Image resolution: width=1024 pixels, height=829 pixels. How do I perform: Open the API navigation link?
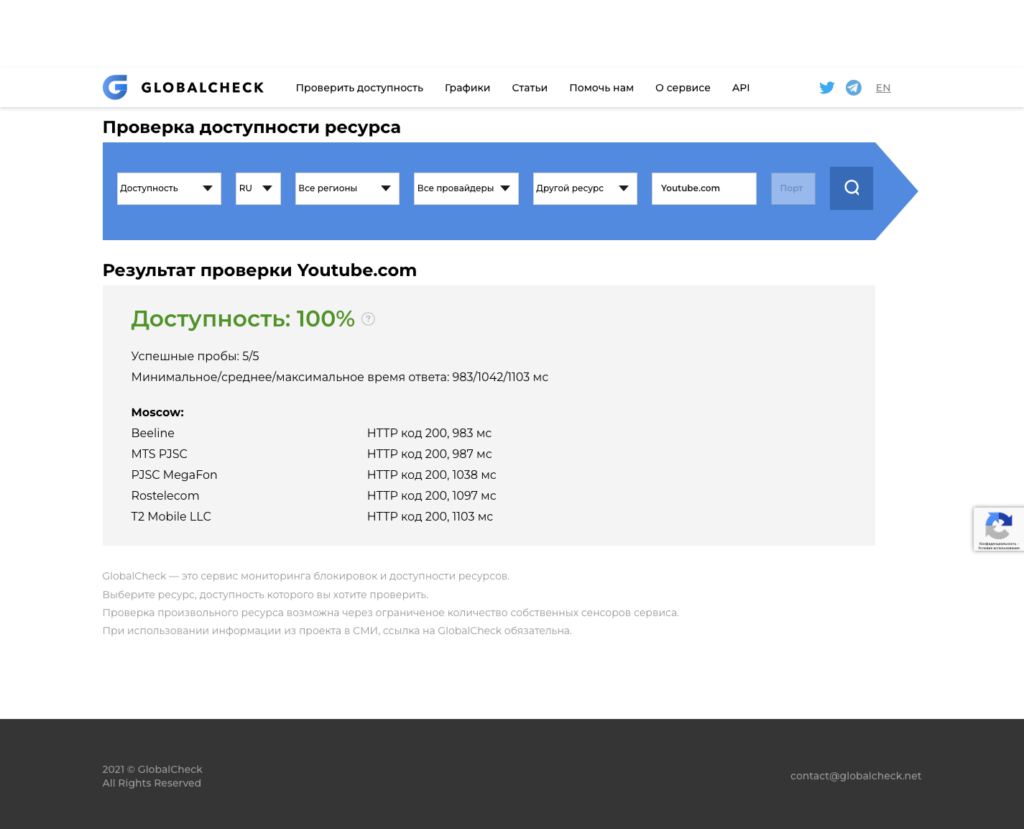[x=740, y=88]
